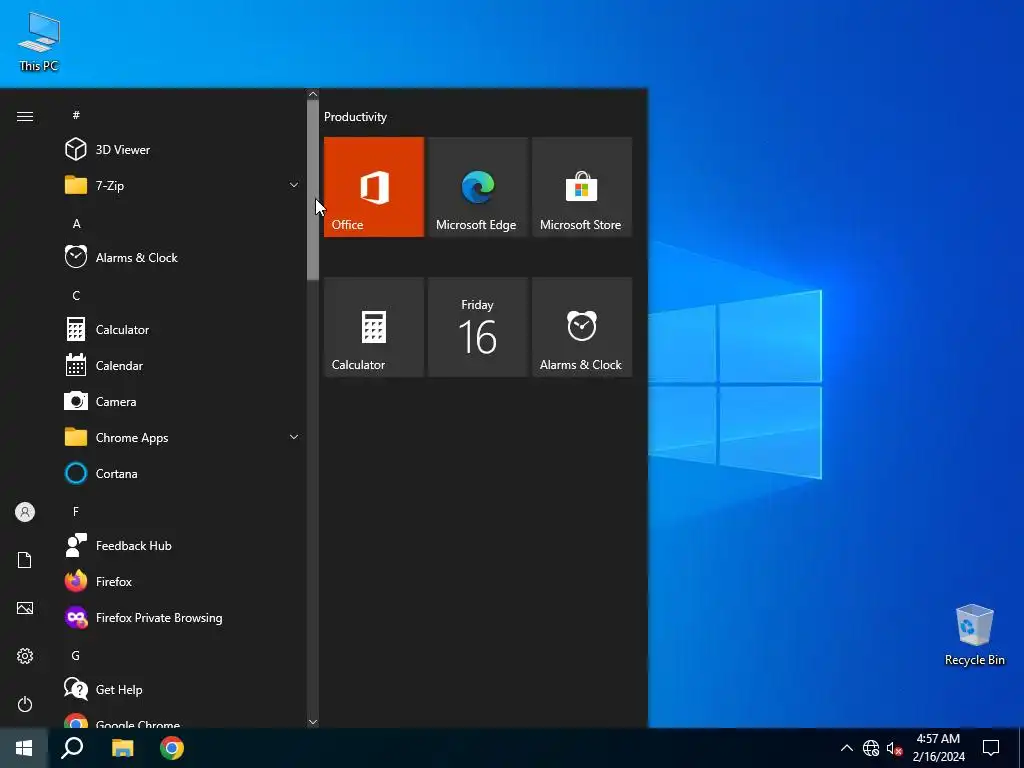Viewport: 1024px width, 768px height.
Task: Open the 7-Zip folder entry
Action: pyautogui.click(x=180, y=185)
